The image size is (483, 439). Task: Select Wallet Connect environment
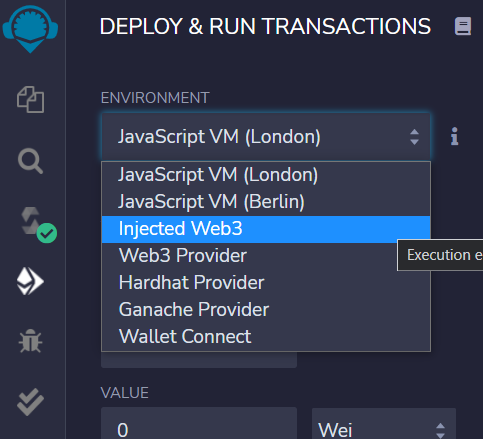[x=266, y=337]
